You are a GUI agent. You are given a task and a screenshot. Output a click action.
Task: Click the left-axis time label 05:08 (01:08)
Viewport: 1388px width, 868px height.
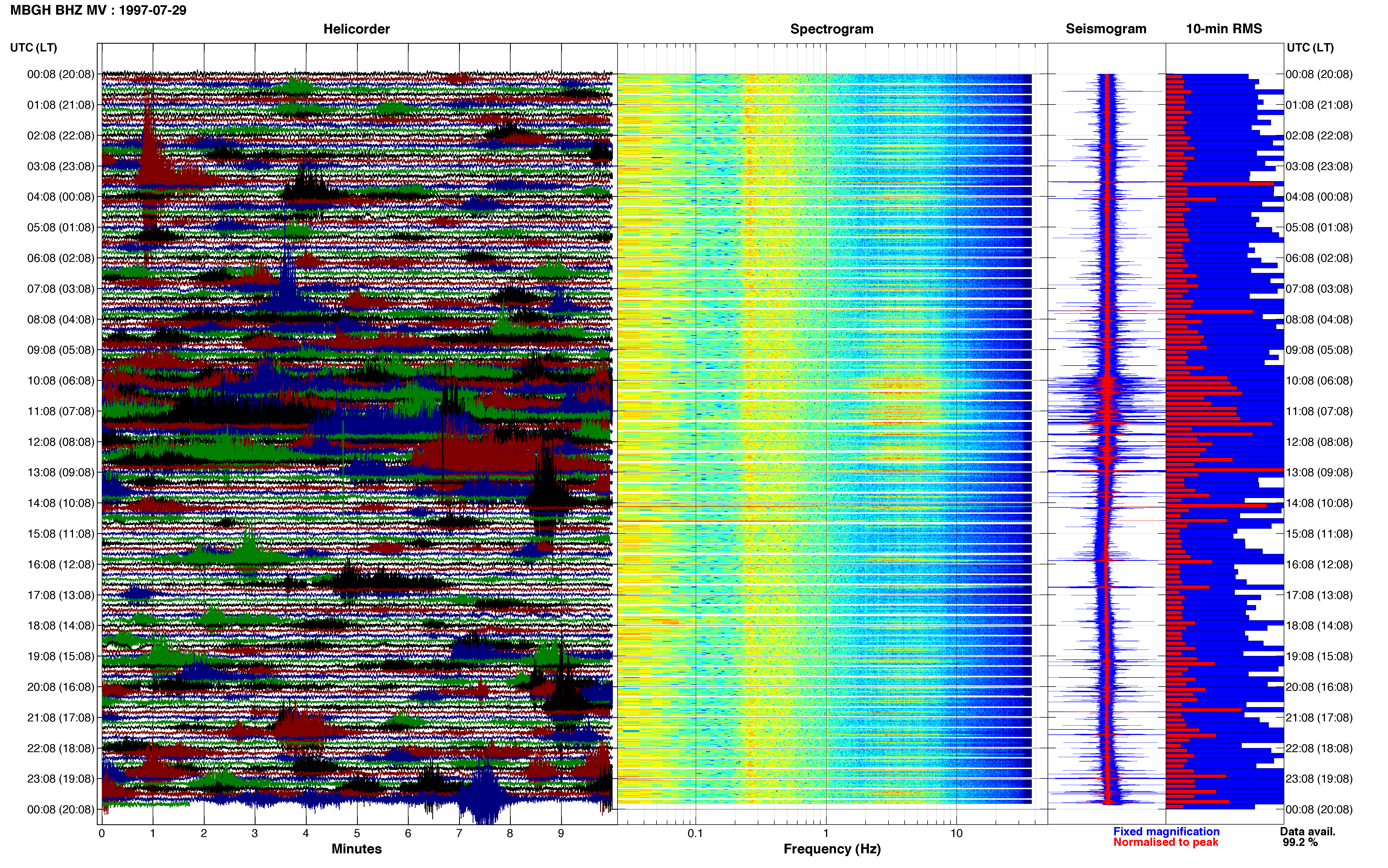tap(61, 227)
